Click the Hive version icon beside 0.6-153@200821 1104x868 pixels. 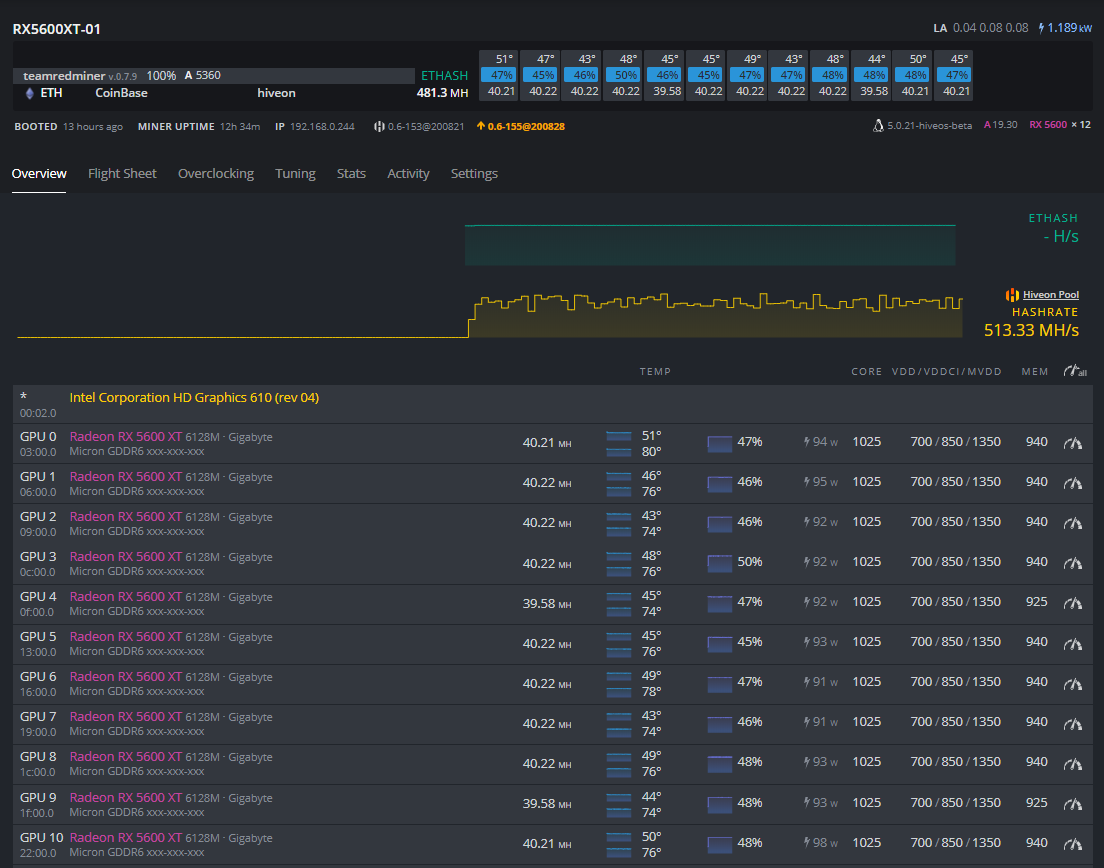379,127
